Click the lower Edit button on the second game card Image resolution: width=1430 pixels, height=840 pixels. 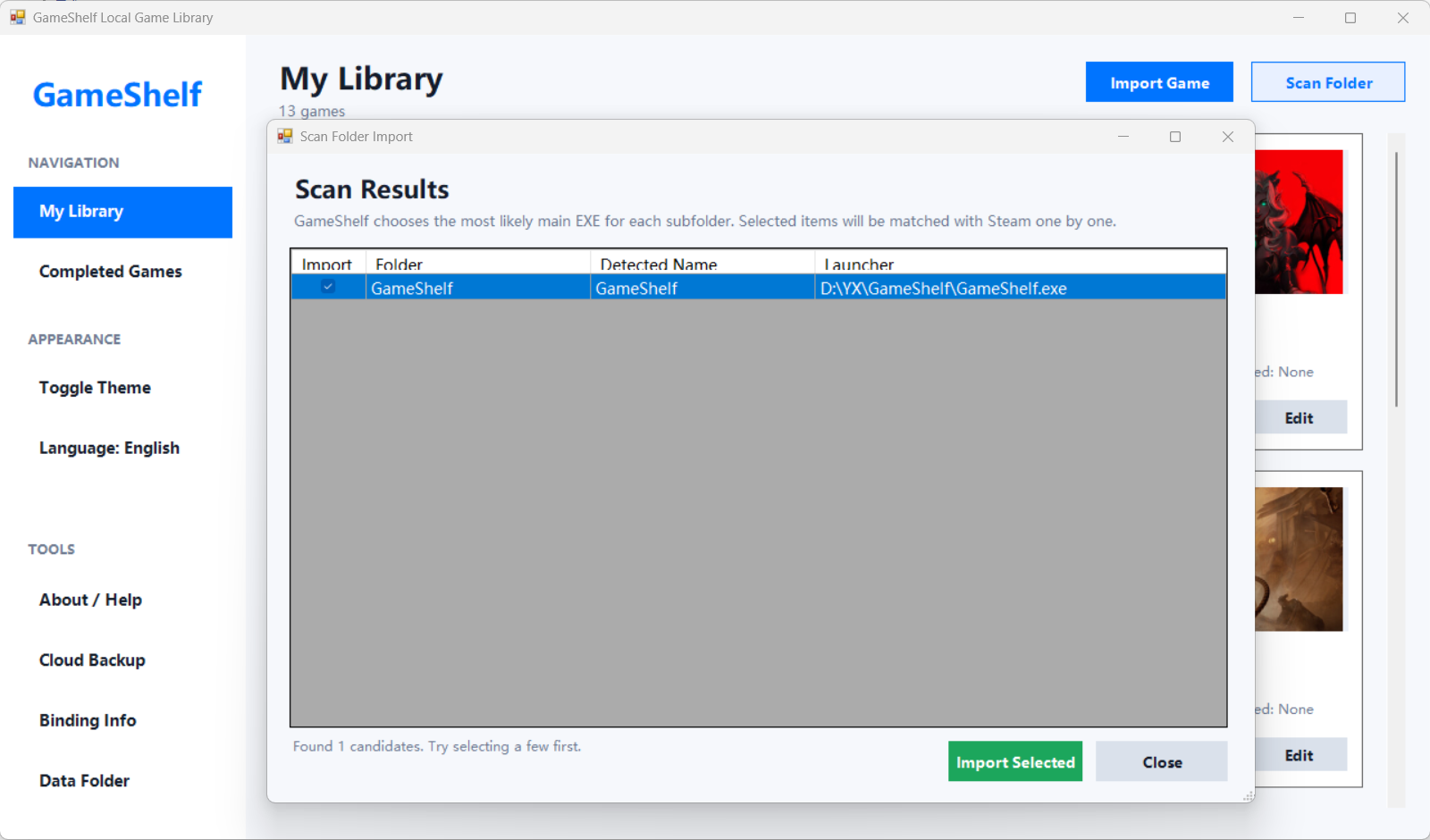(x=1300, y=755)
